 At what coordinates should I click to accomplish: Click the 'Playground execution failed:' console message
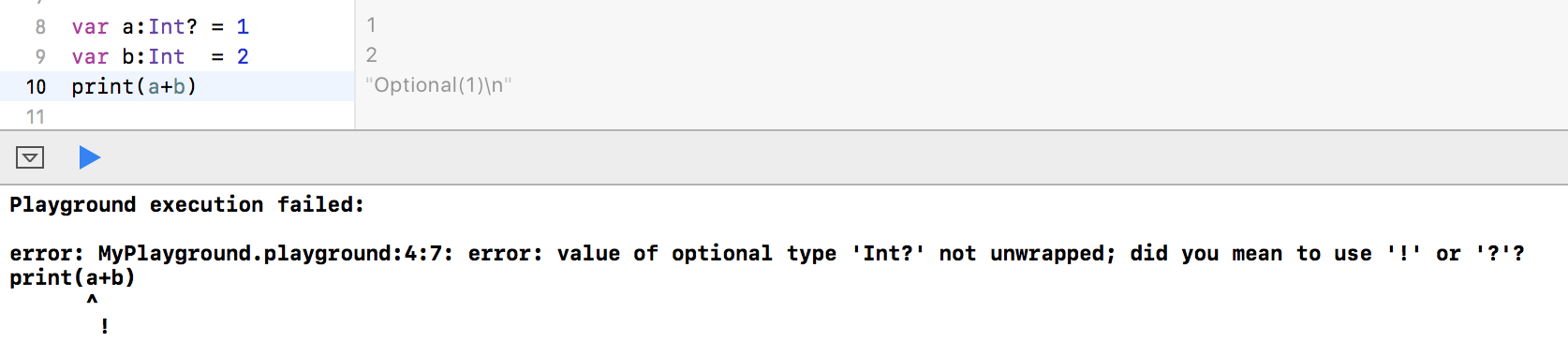click(x=186, y=205)
